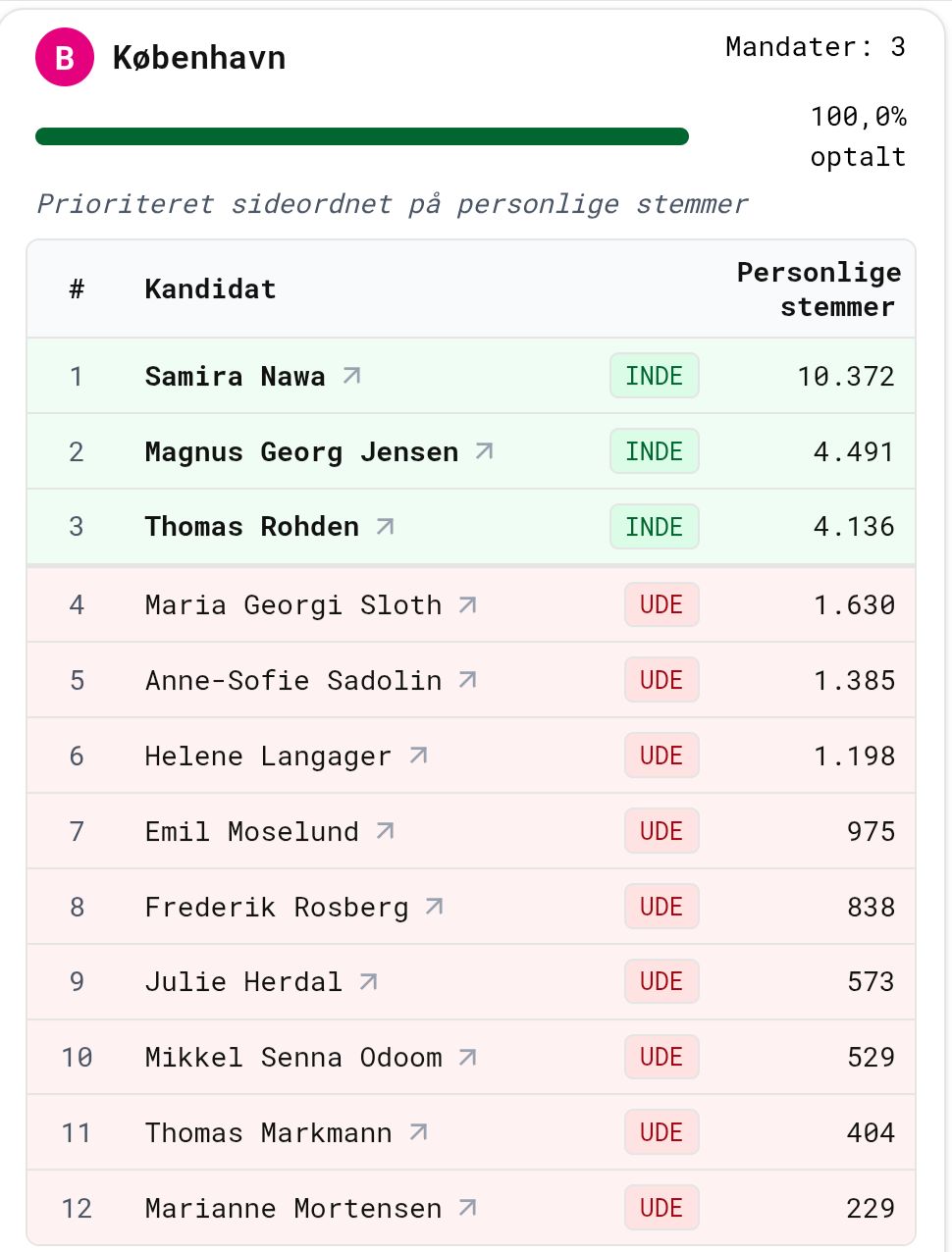Click the arrow icon after Thomas Markmann
The image size is (952, 1252).
coord(418,1132)
